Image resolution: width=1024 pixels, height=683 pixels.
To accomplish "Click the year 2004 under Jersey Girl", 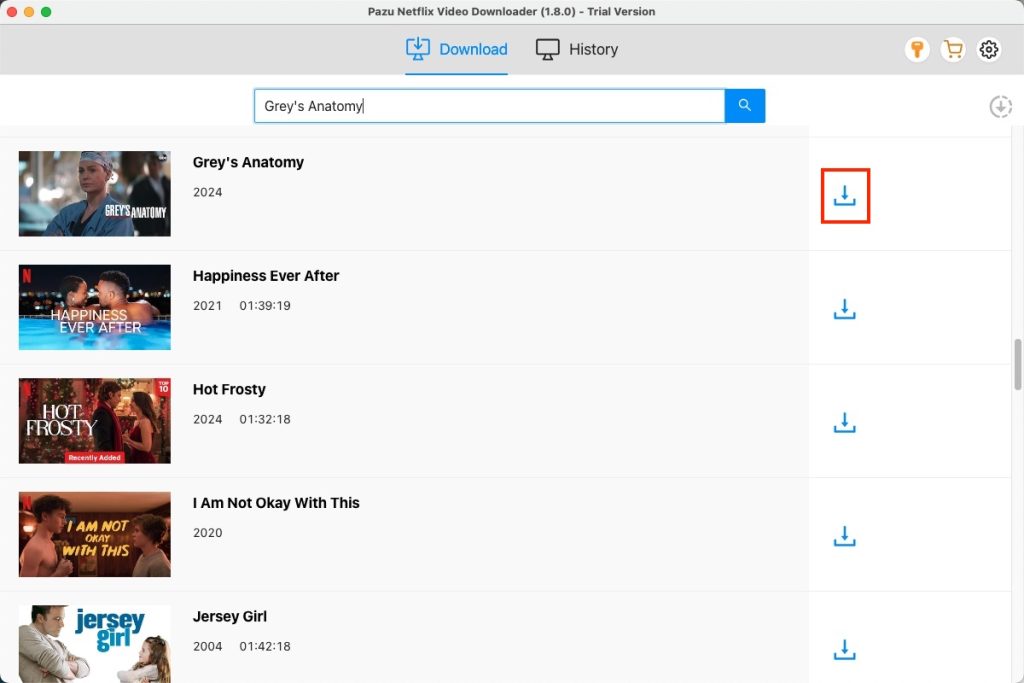I will 207,646.
